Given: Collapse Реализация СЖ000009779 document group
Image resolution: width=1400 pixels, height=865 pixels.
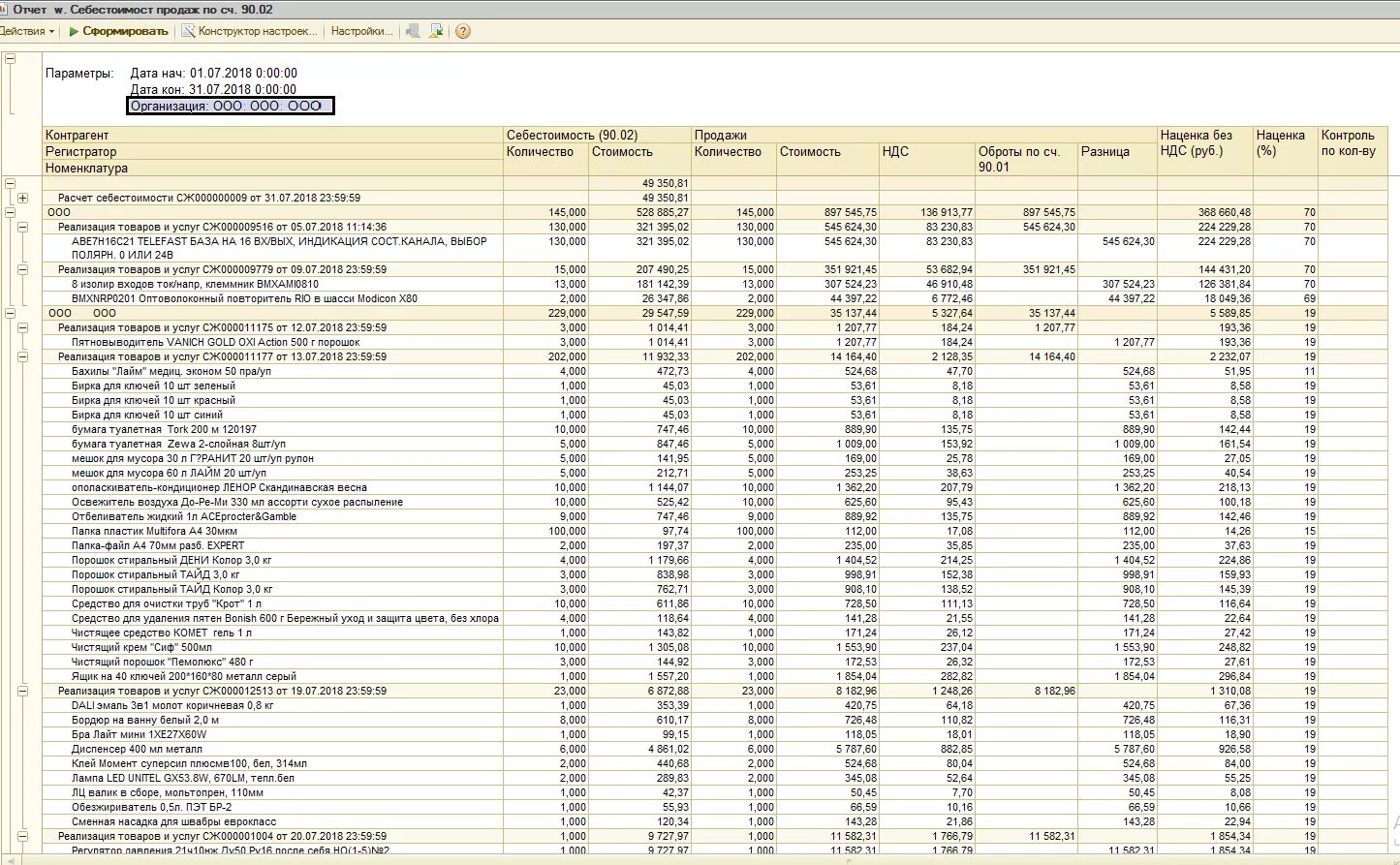Looking at the screenshot, I should [x=22, y=269].
